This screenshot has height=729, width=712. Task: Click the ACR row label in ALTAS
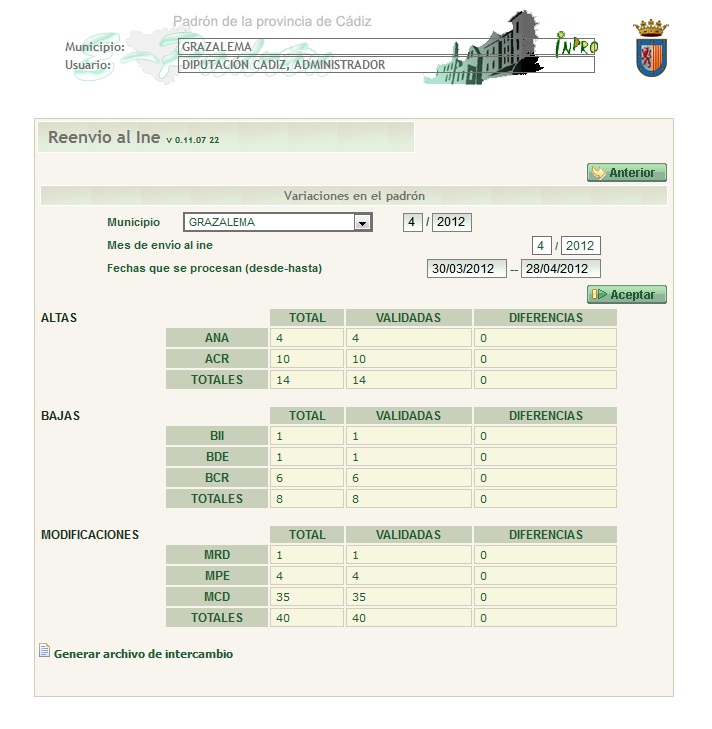point(217,359)
